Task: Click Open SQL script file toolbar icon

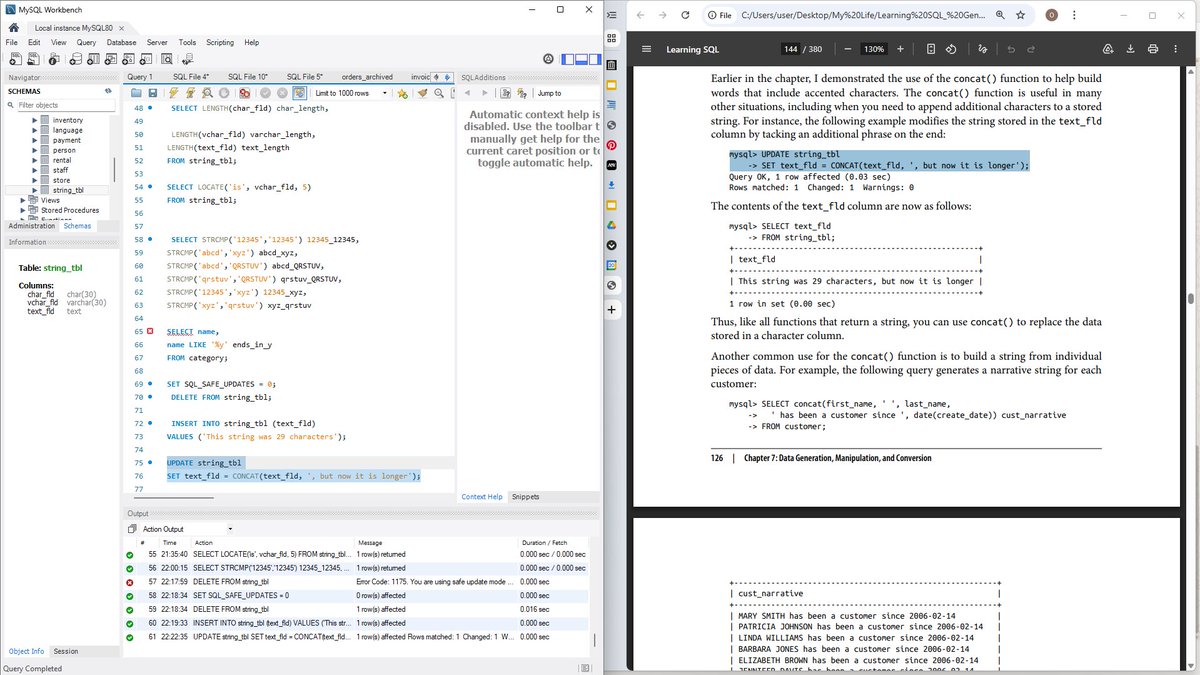Action: coord(33,60)
